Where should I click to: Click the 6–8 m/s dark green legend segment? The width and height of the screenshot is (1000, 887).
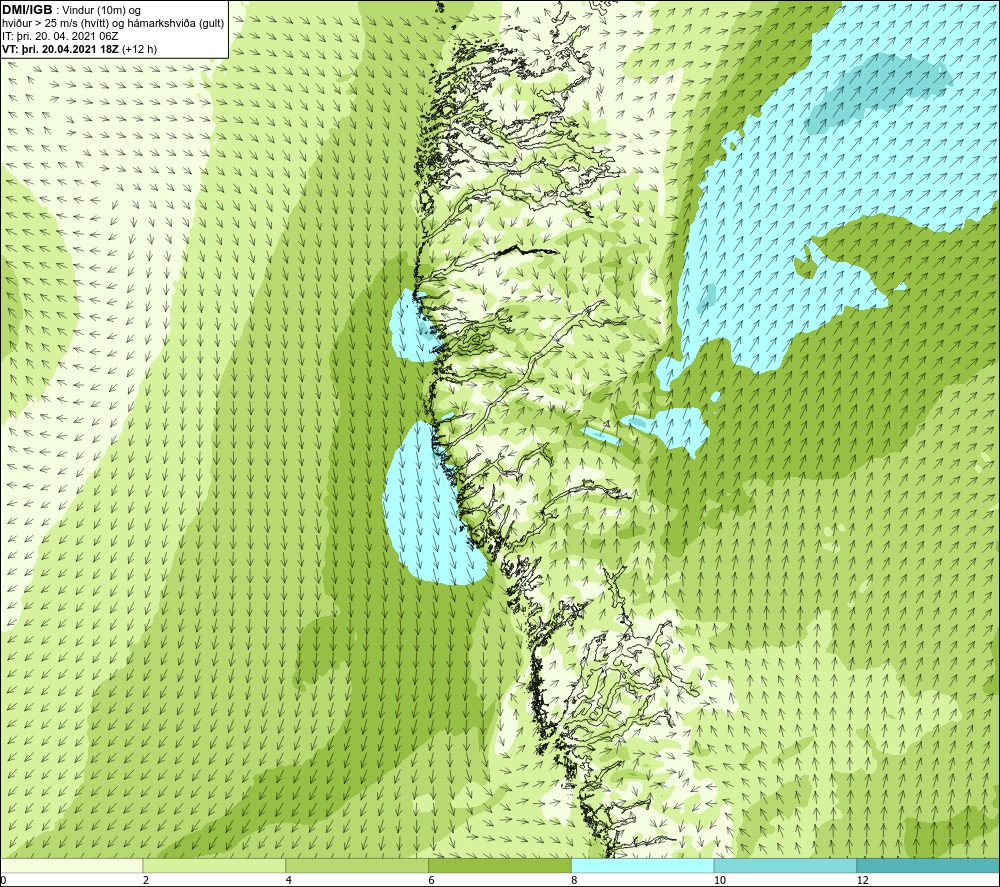[x=500, y=865]
